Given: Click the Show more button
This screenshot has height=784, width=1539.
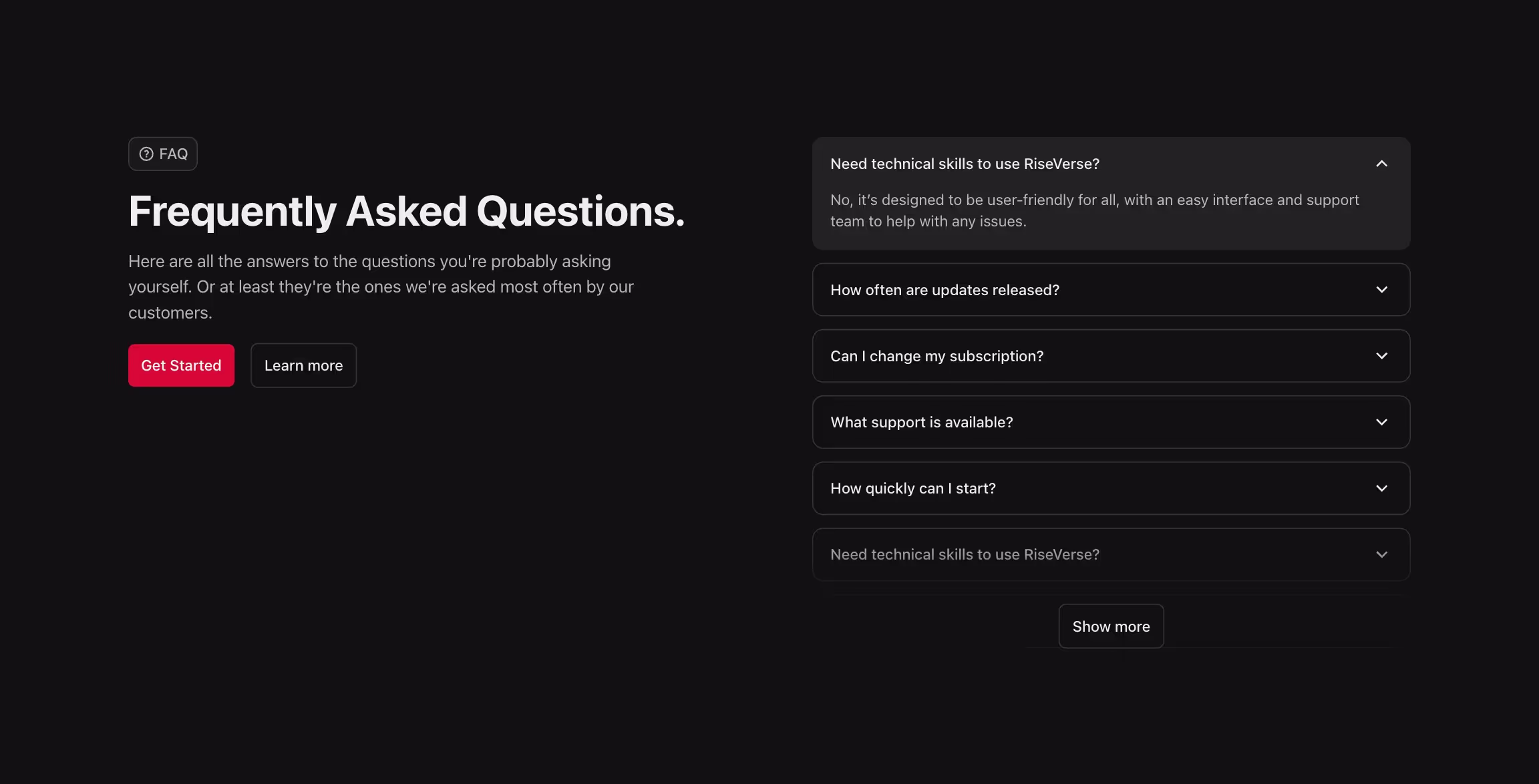Looking at the screenshot, I should [1111, 626].
